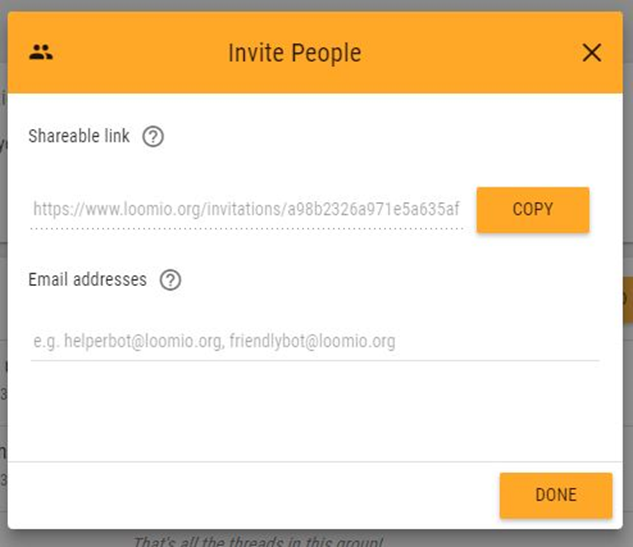Show help for Email addresses
The height and width of the screenshot is (547, 633).
[170, 281]
